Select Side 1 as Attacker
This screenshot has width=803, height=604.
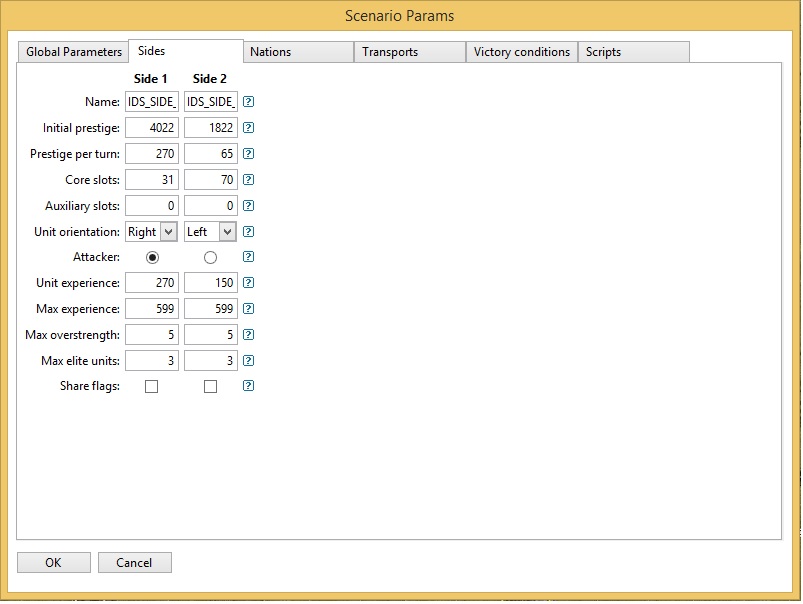coord(152,257)
